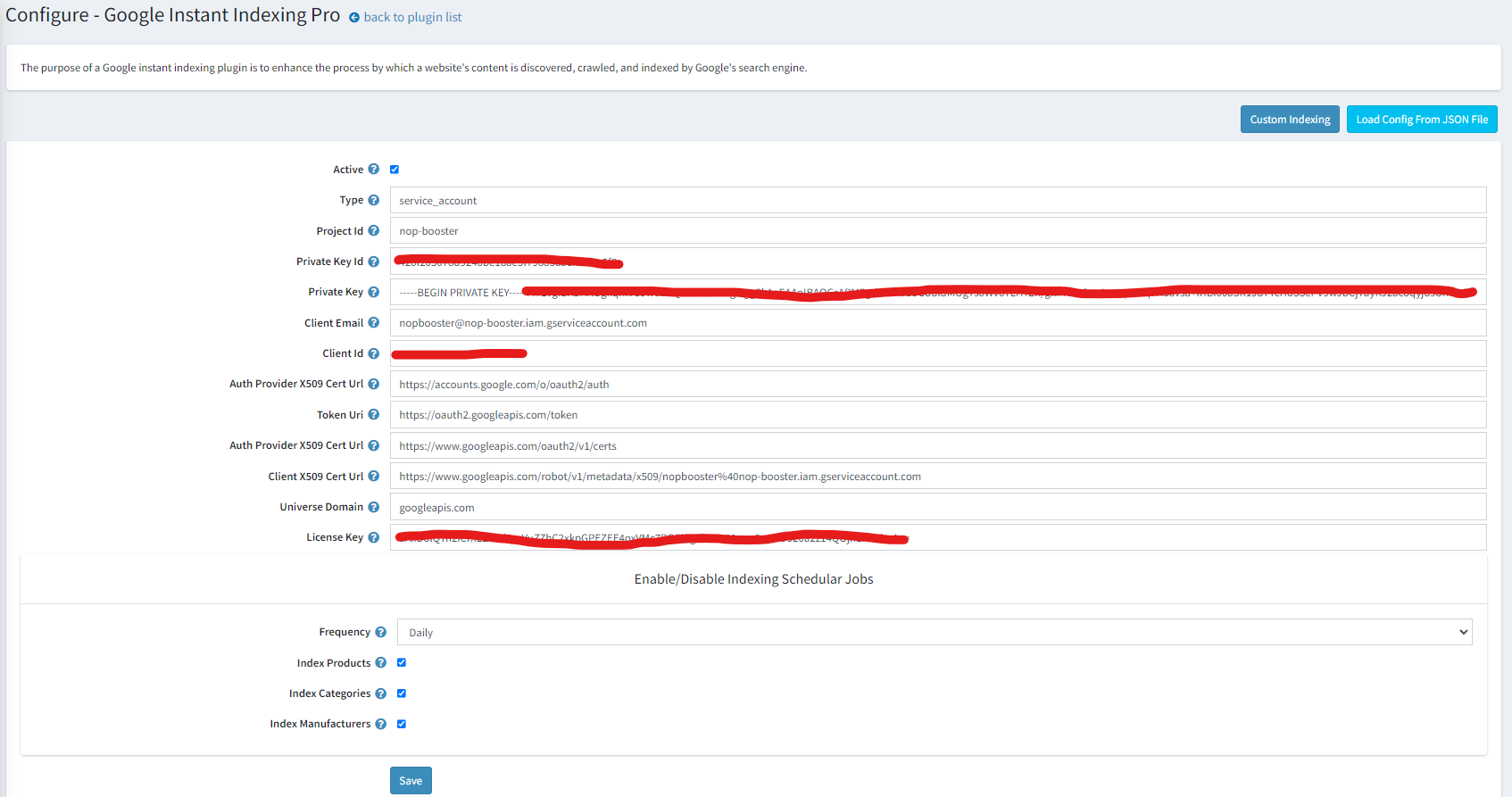Open the Frequency dropdown set to Daily
This screenshot has height=797, width=1512.
coord(935,632)
